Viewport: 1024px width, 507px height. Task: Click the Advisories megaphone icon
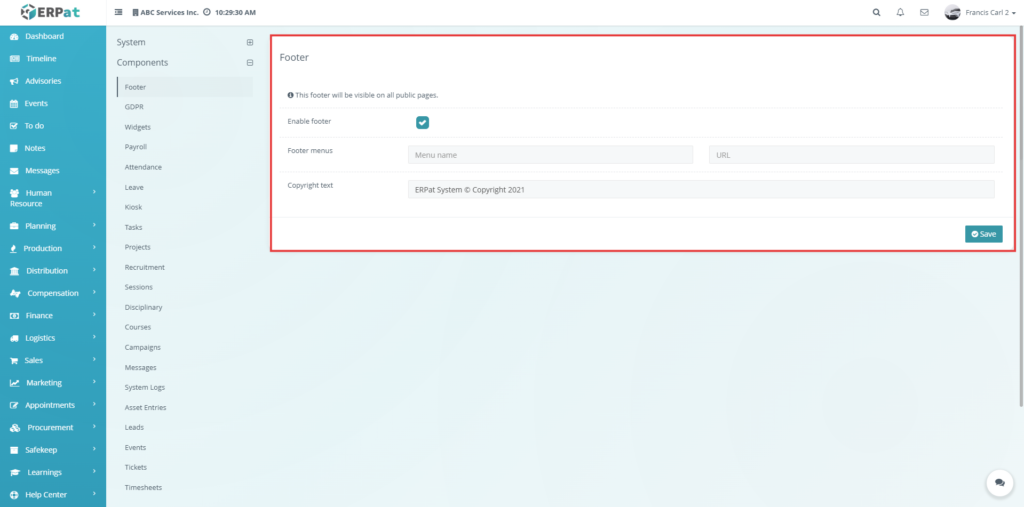tap(14, 82)
